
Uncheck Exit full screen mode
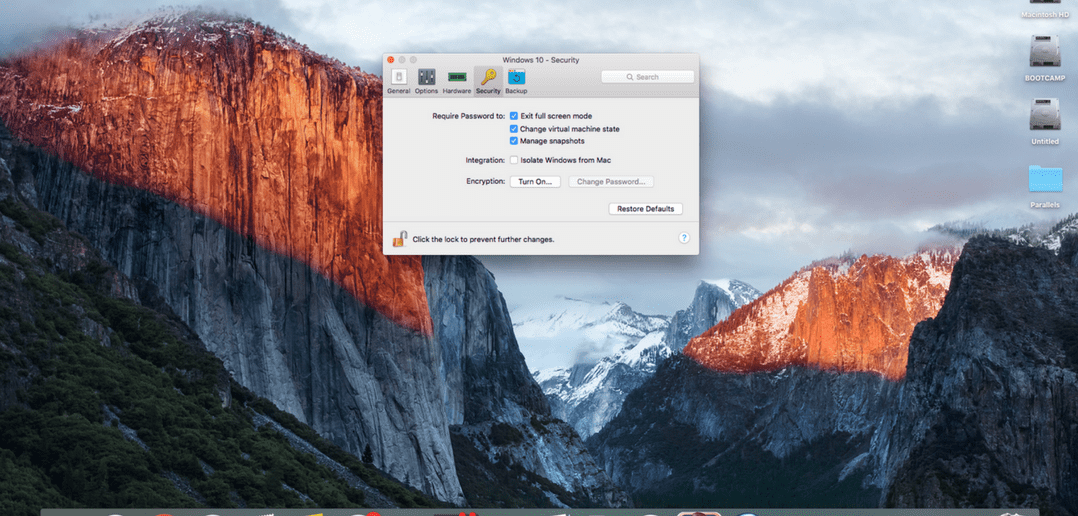(514, 116)
